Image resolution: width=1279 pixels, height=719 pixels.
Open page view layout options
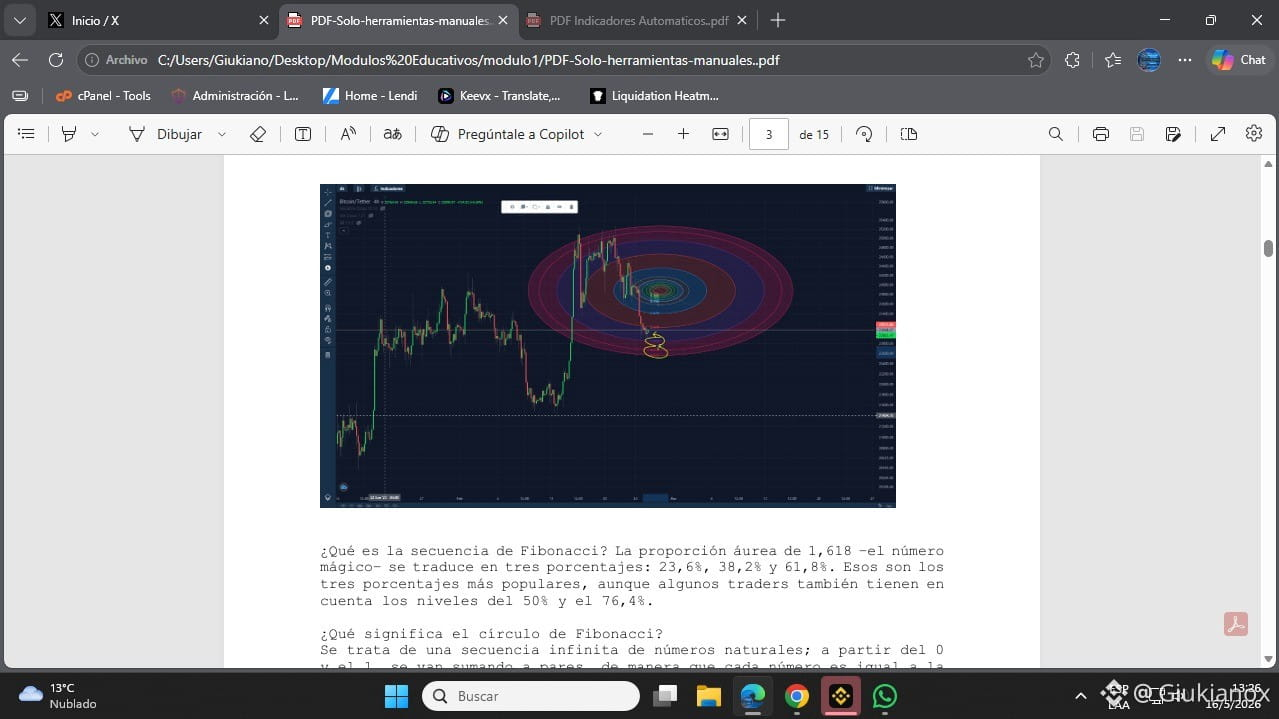tap(909, 134)
